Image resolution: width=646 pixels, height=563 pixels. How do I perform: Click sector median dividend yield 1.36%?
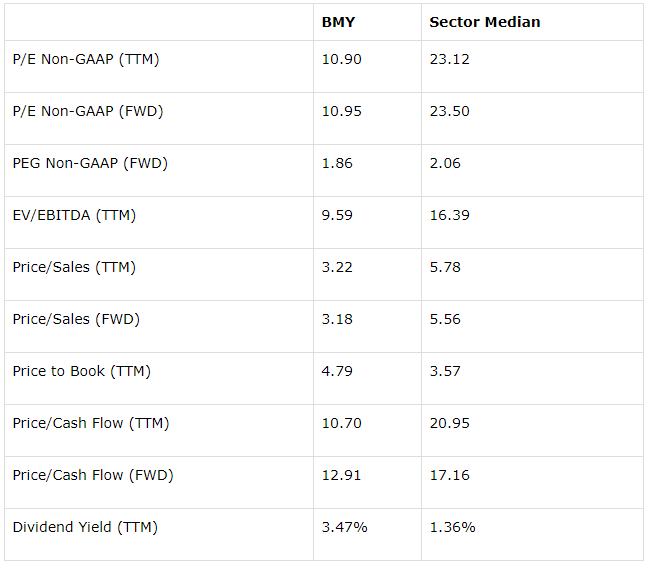[x=452, y=528]
